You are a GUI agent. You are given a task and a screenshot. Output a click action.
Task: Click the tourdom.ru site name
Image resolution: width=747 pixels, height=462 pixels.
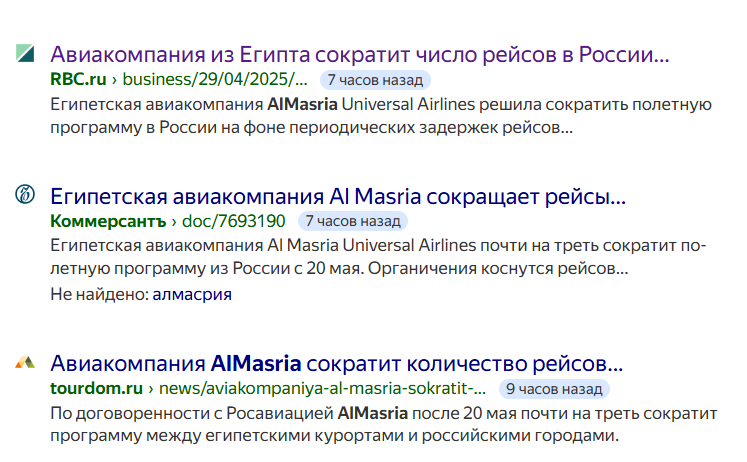(x=97, y=388)
